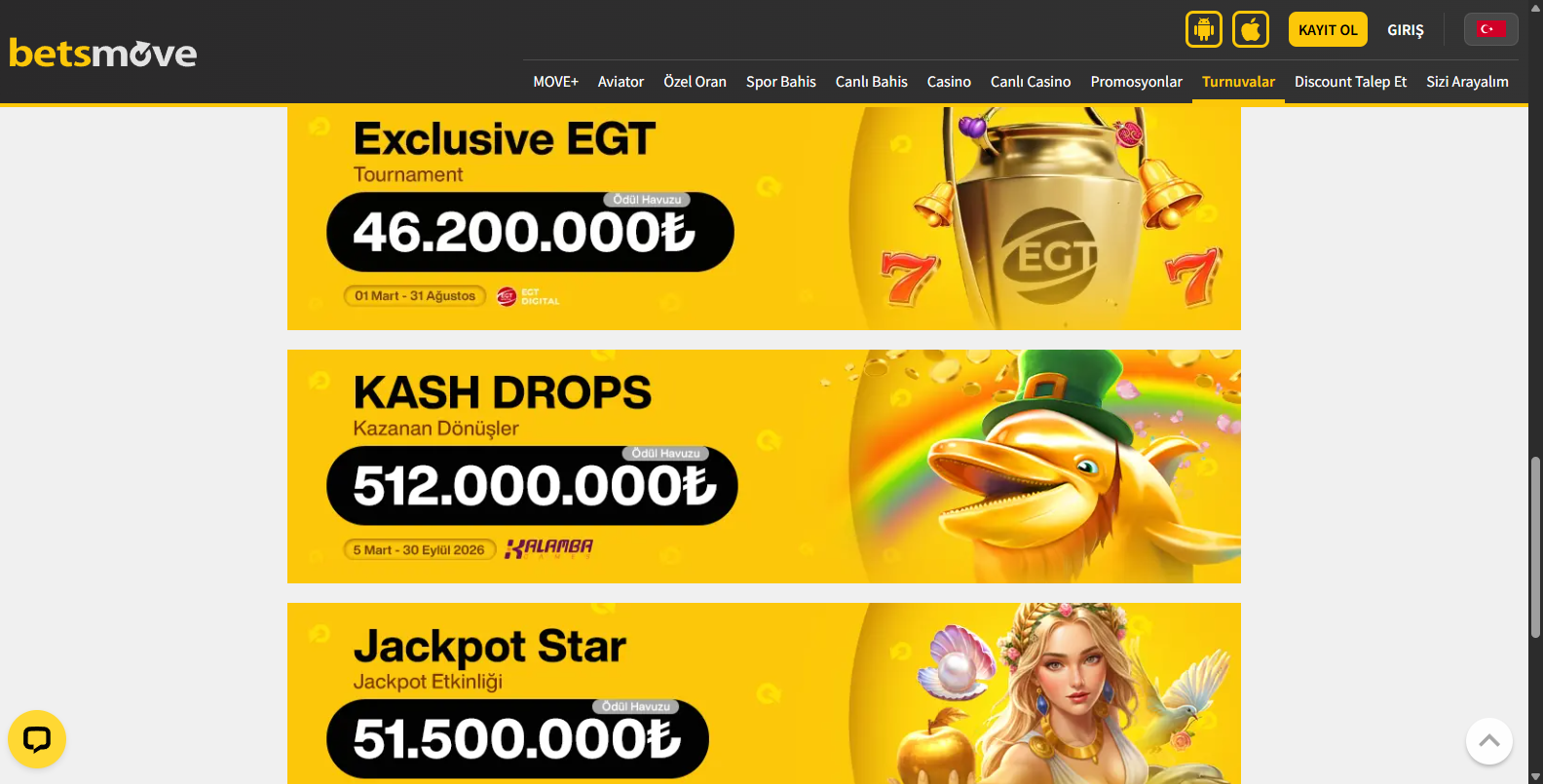
Task: Click Discount Talep Et link
Action: (x=1351, y=82)
